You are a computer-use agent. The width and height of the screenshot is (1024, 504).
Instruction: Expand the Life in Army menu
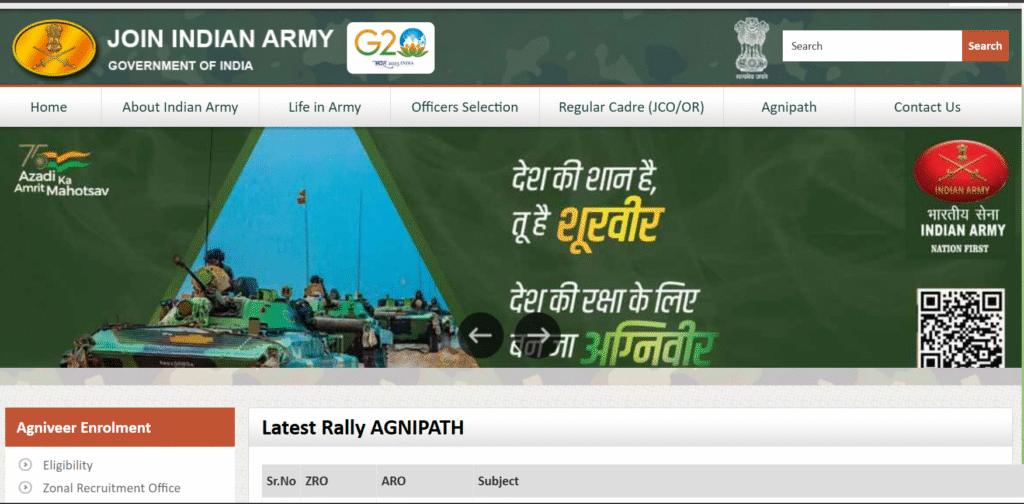[324, 107]
